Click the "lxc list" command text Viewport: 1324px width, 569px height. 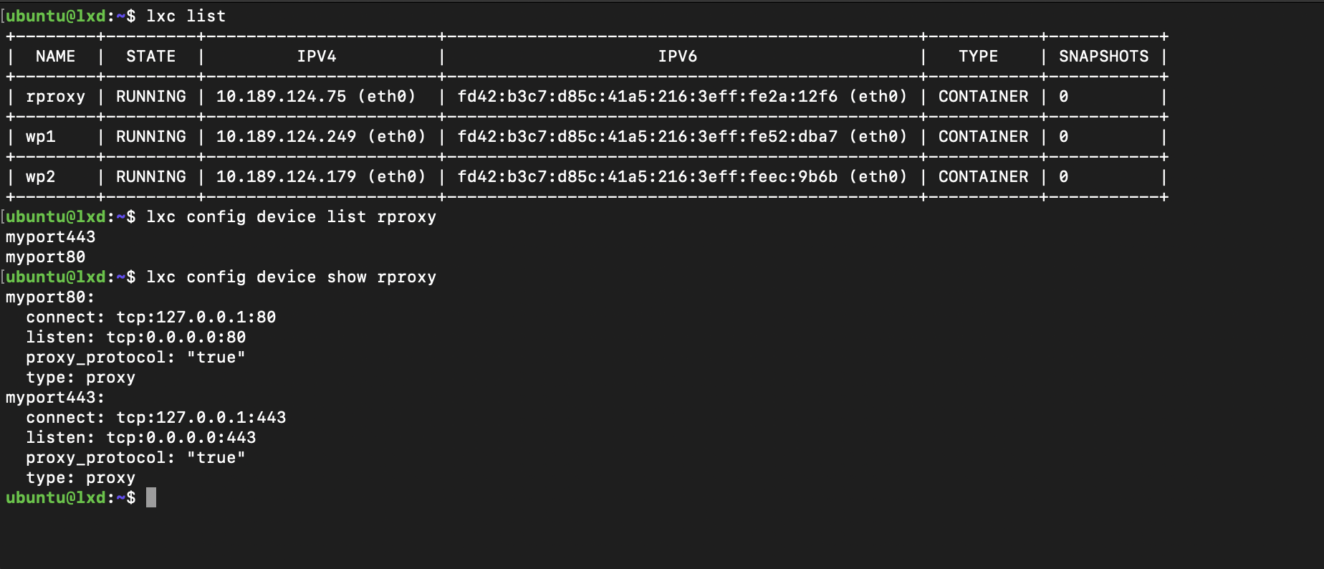click(x=186, y=16)
